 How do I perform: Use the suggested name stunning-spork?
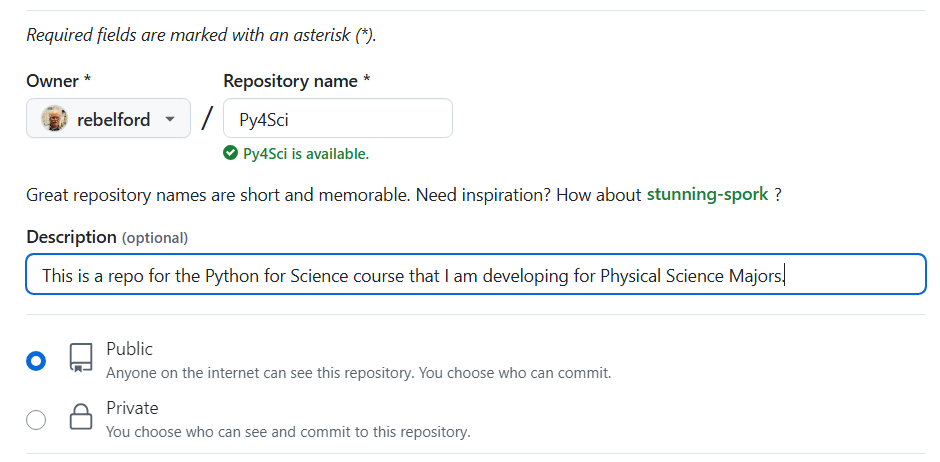[x=707, y=195]
